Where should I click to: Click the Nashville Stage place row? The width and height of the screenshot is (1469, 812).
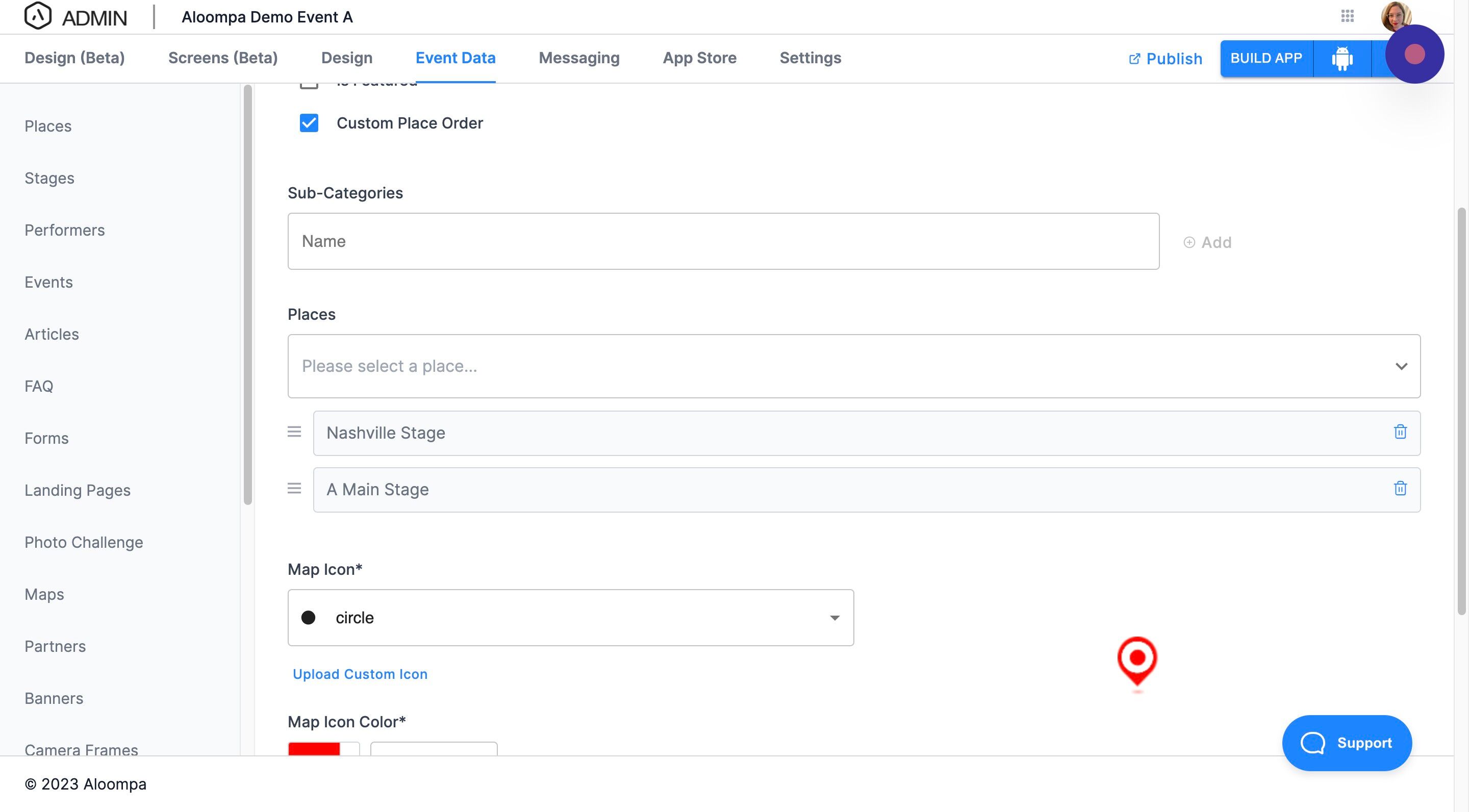(866, 433)
